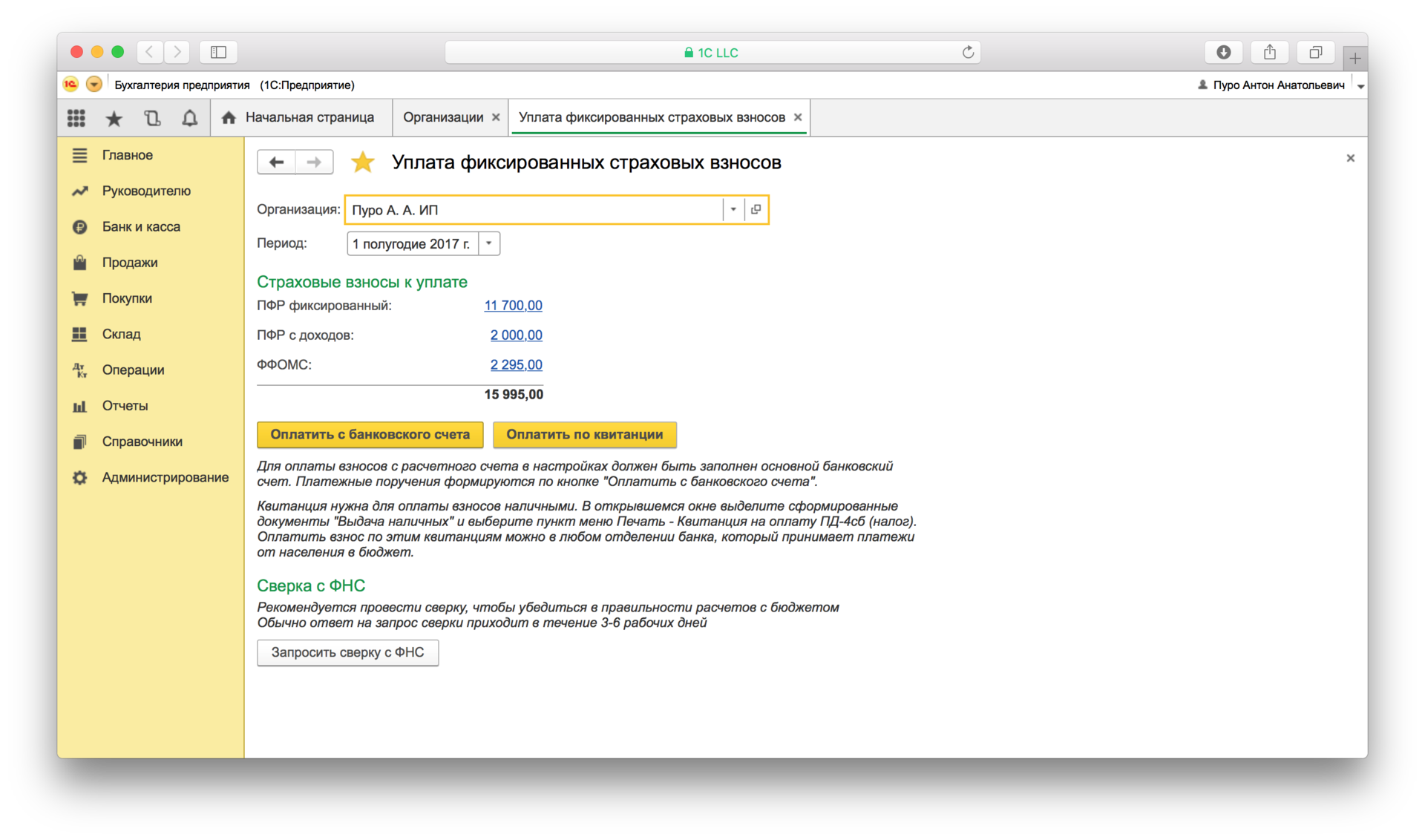Image resolution: width=1425 pixels, height=840 pixels.
Task: Click the open-organization icon in the field
Action: [x=756, y=210]
